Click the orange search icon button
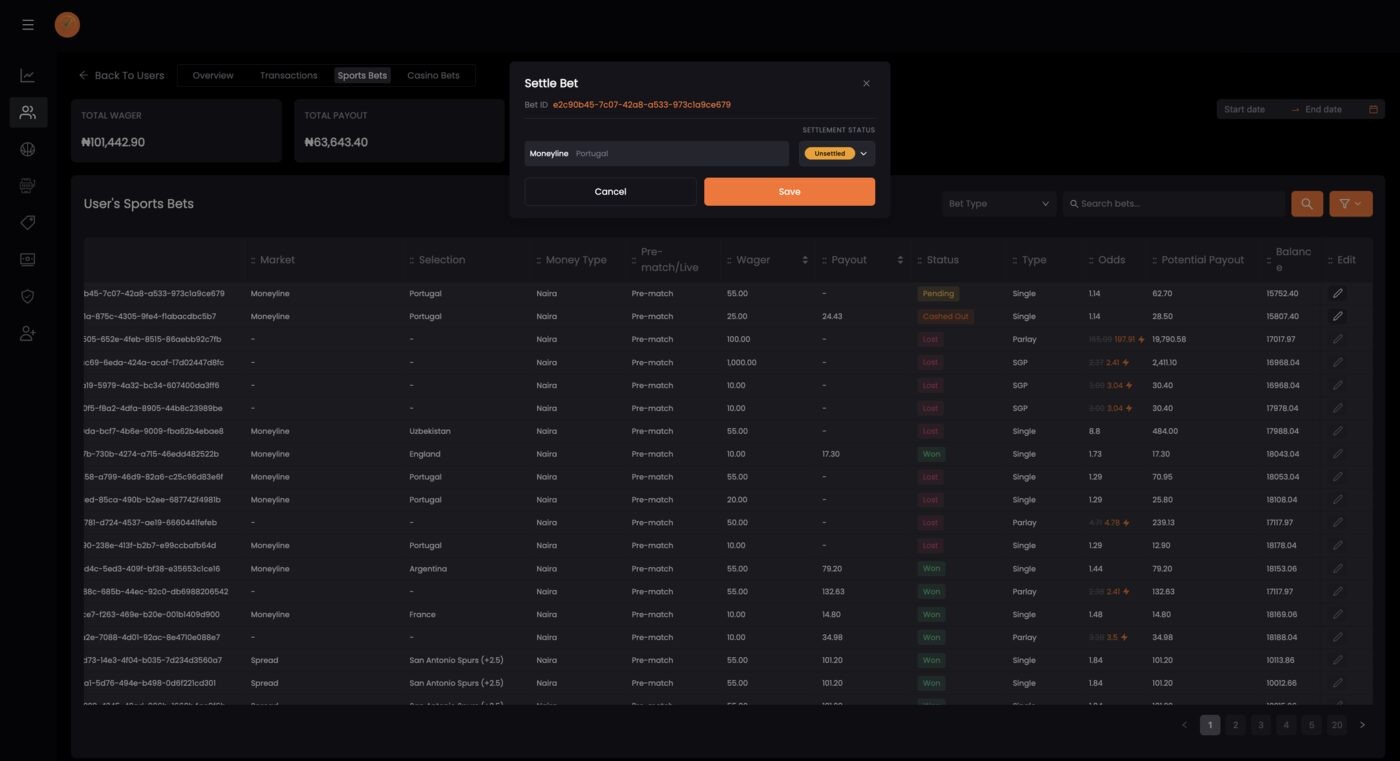Image resolution: width=1400 pixels, height=761 pixels. 1307,204
